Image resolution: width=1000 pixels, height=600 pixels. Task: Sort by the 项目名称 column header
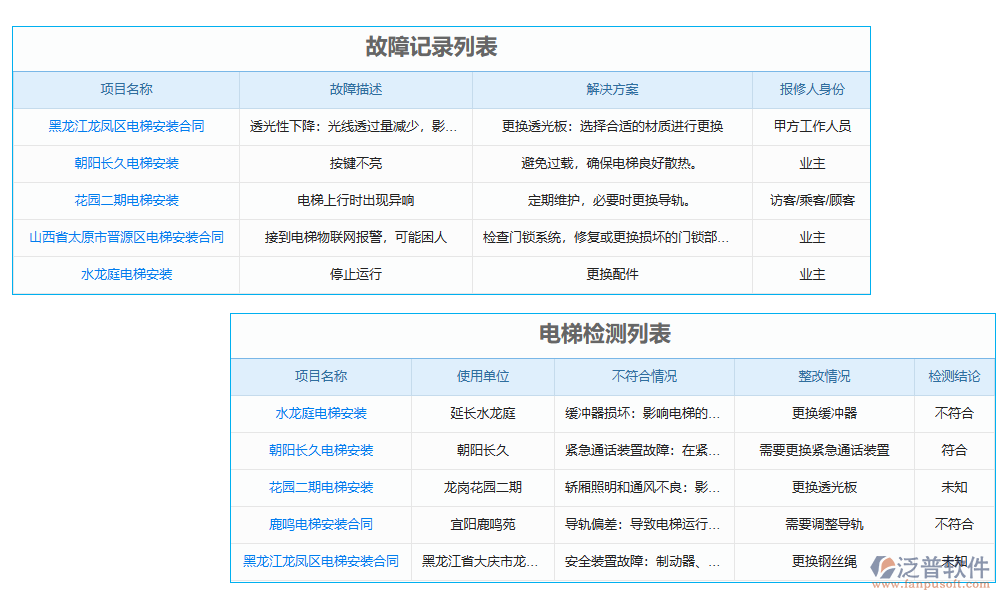point(124,89)
